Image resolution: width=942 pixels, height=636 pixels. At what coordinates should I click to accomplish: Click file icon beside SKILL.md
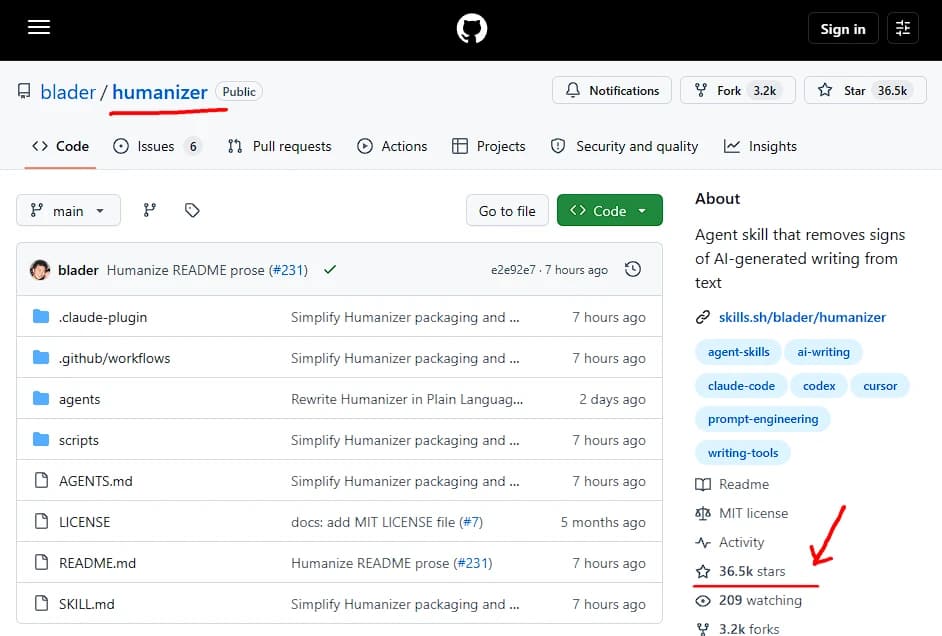click(41, 604)
